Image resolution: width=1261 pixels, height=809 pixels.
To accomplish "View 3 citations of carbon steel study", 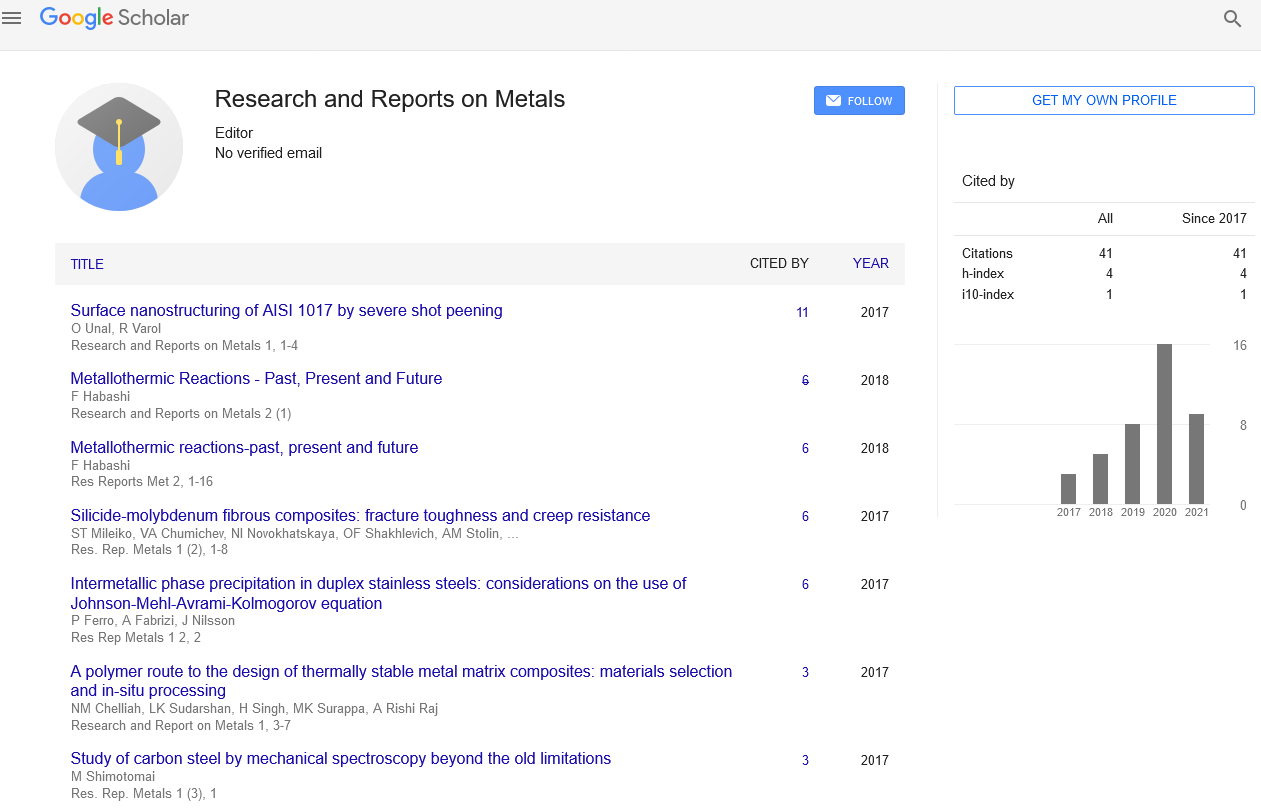I will 805,761.
